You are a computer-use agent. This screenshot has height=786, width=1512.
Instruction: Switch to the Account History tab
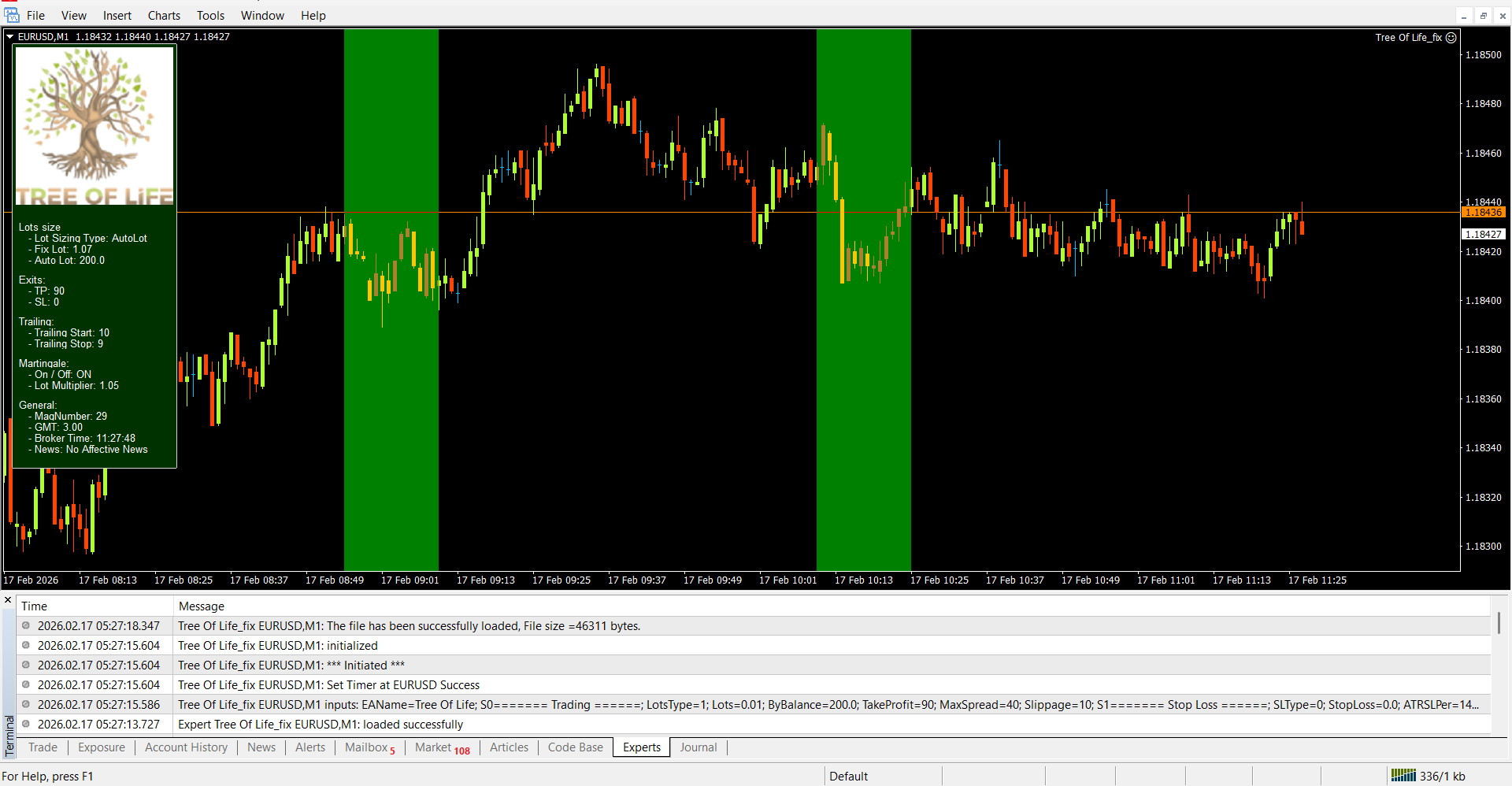pyautogui.click(x=186, y=747)
